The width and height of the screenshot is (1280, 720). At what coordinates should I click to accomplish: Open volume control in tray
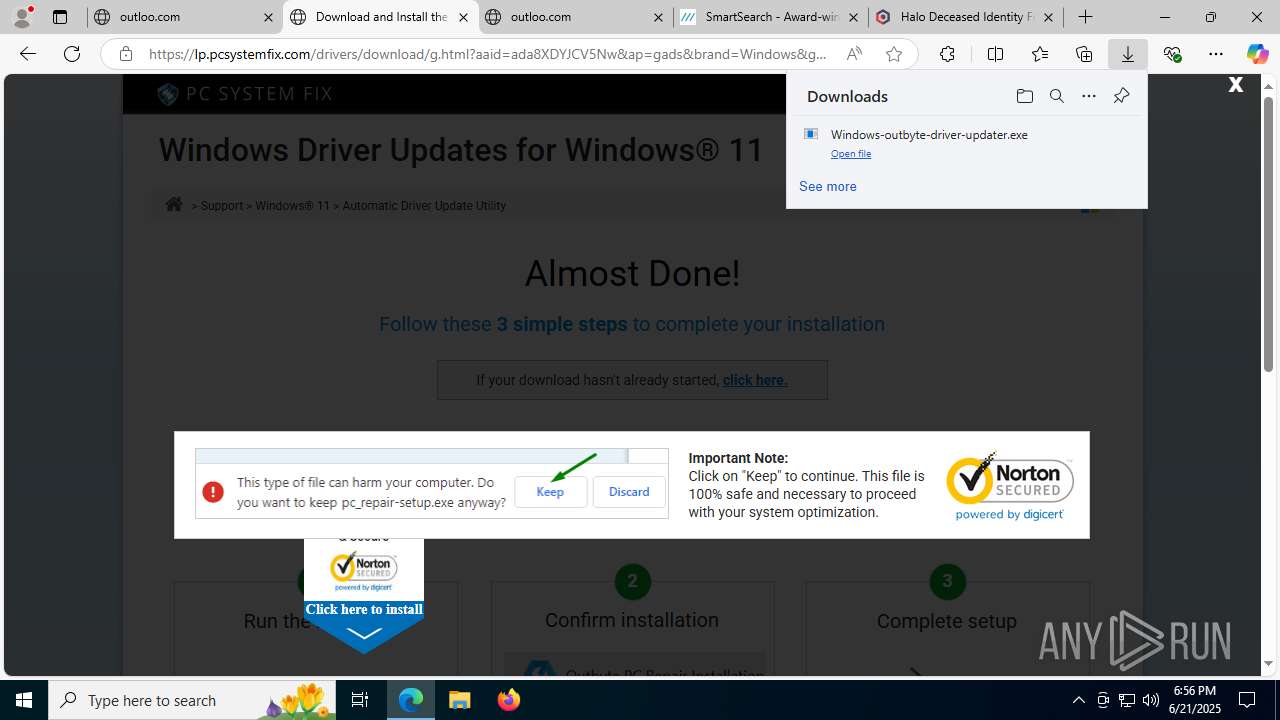[1151, 700]
